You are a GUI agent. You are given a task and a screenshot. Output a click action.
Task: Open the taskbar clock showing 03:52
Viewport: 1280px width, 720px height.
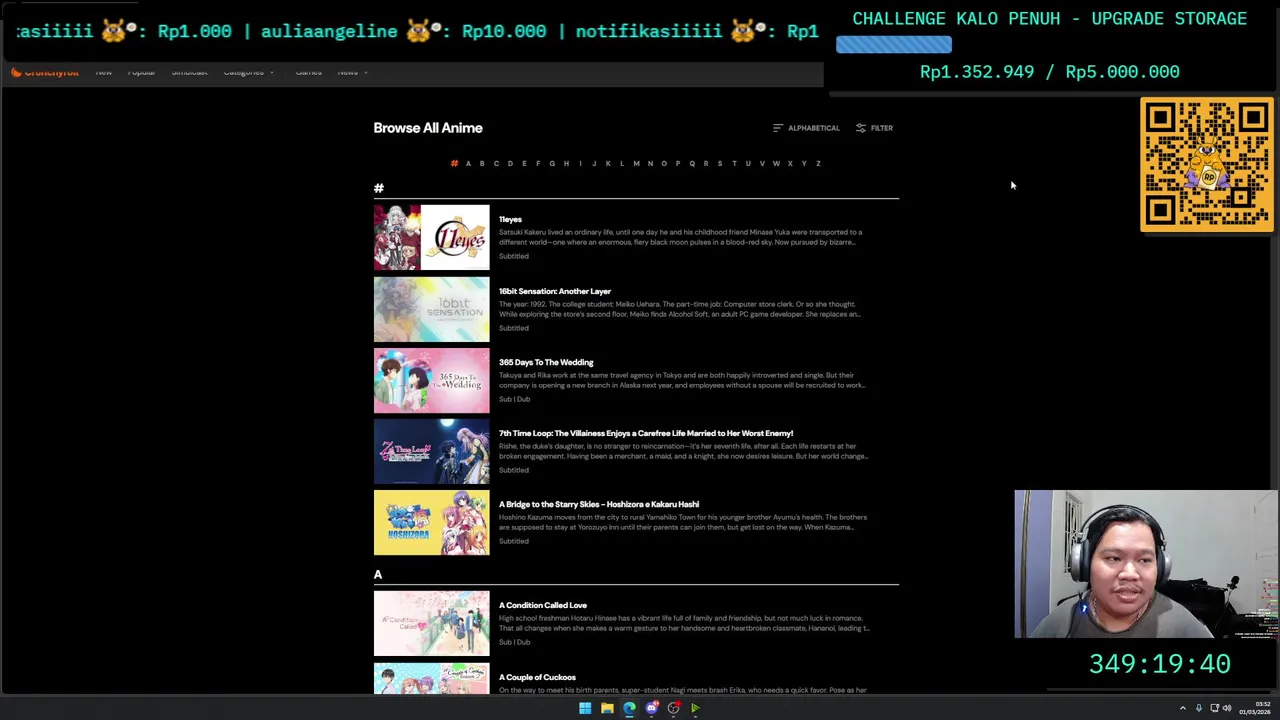click(1255, 708)
